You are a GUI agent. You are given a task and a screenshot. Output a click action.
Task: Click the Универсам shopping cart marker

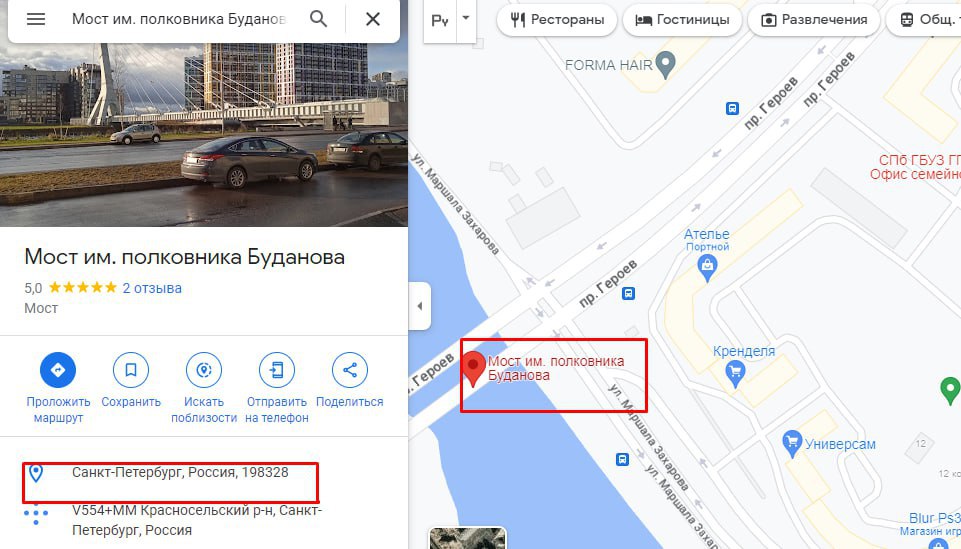tap(792, 443)
